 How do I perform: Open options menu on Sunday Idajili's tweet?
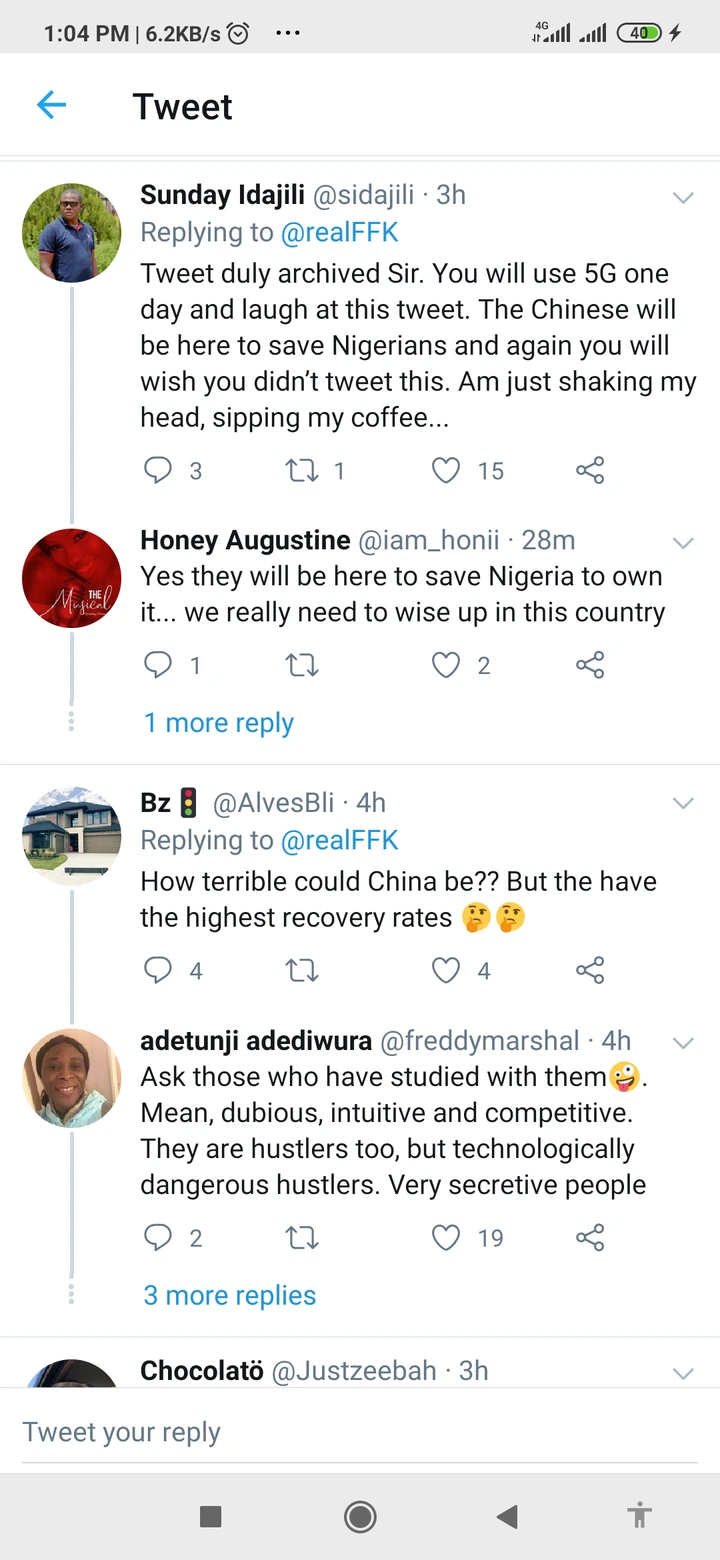(683, 198)
